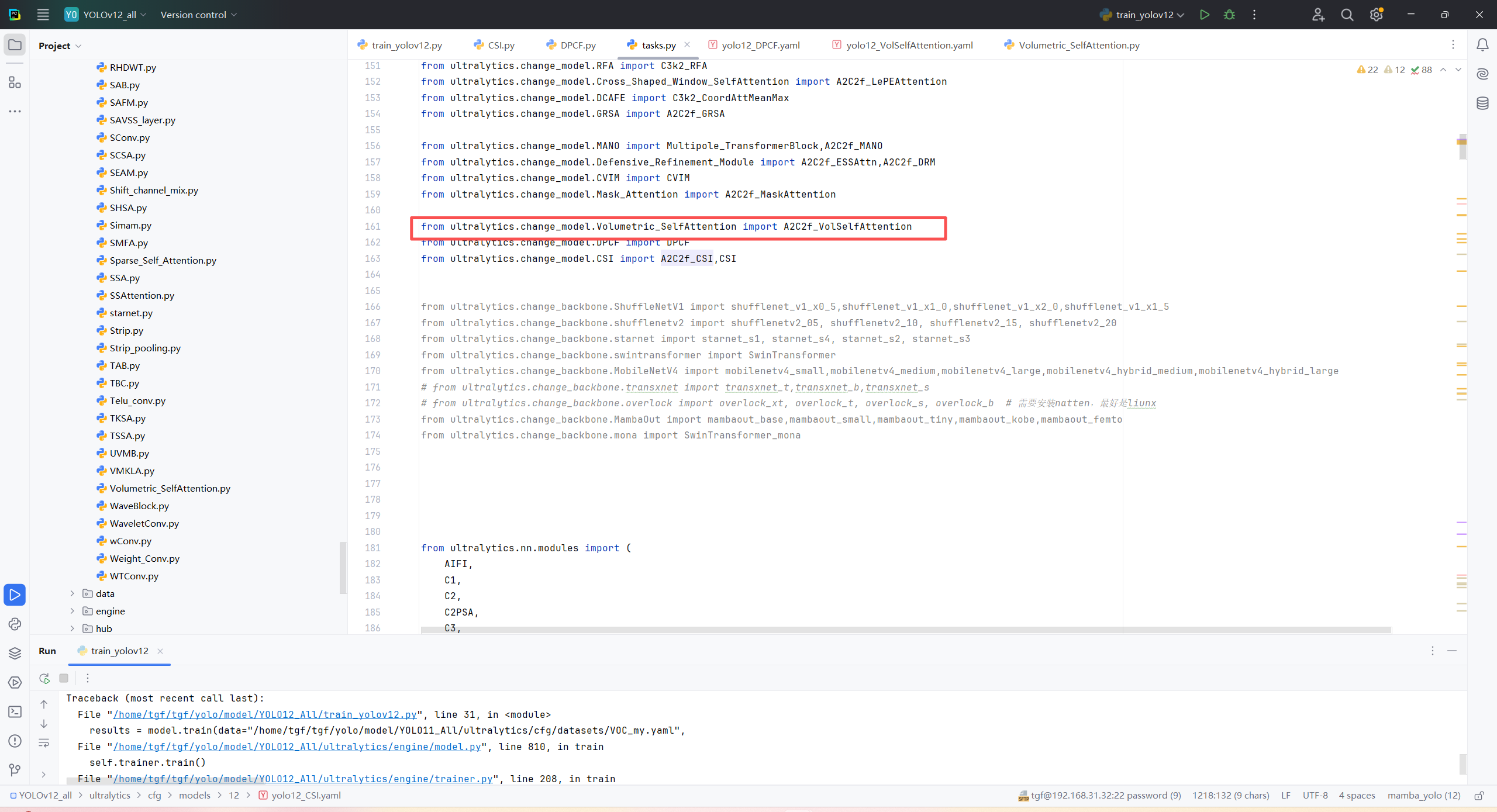
Task: Open the Structure tool window
Action: (x=15, y=82)
